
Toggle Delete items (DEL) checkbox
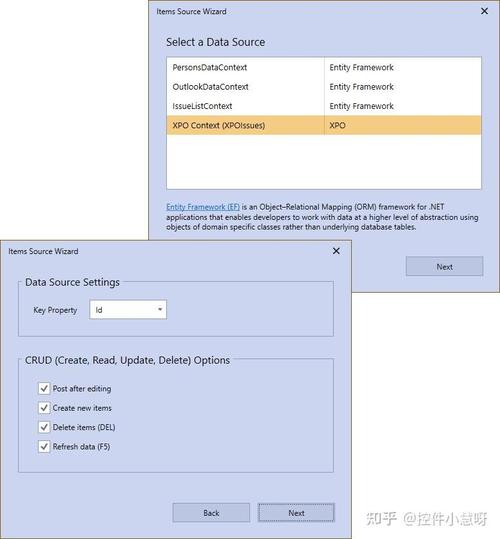[44, 427]
